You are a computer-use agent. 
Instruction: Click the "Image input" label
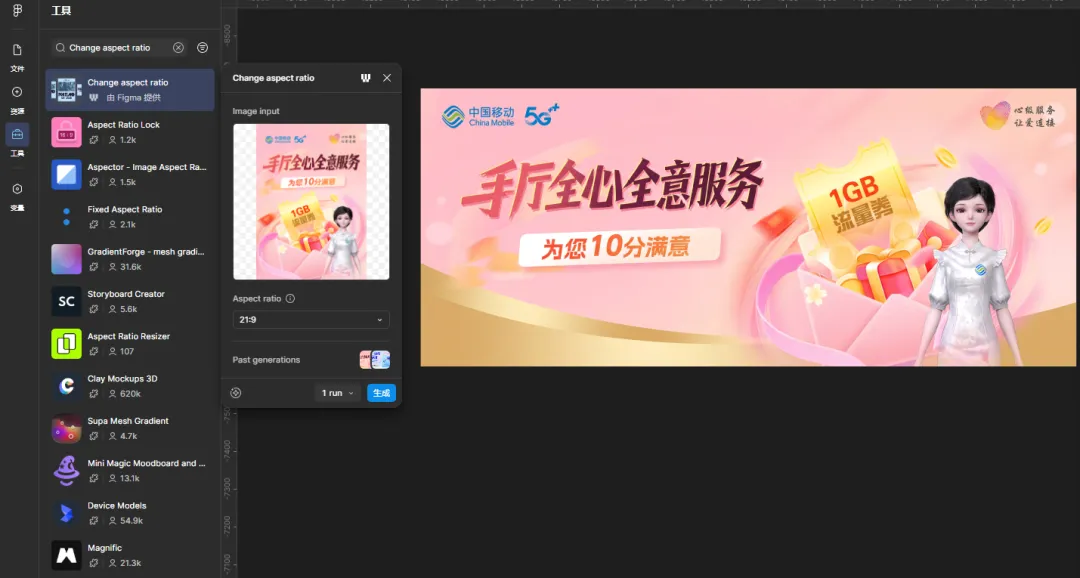pos(256,111)
